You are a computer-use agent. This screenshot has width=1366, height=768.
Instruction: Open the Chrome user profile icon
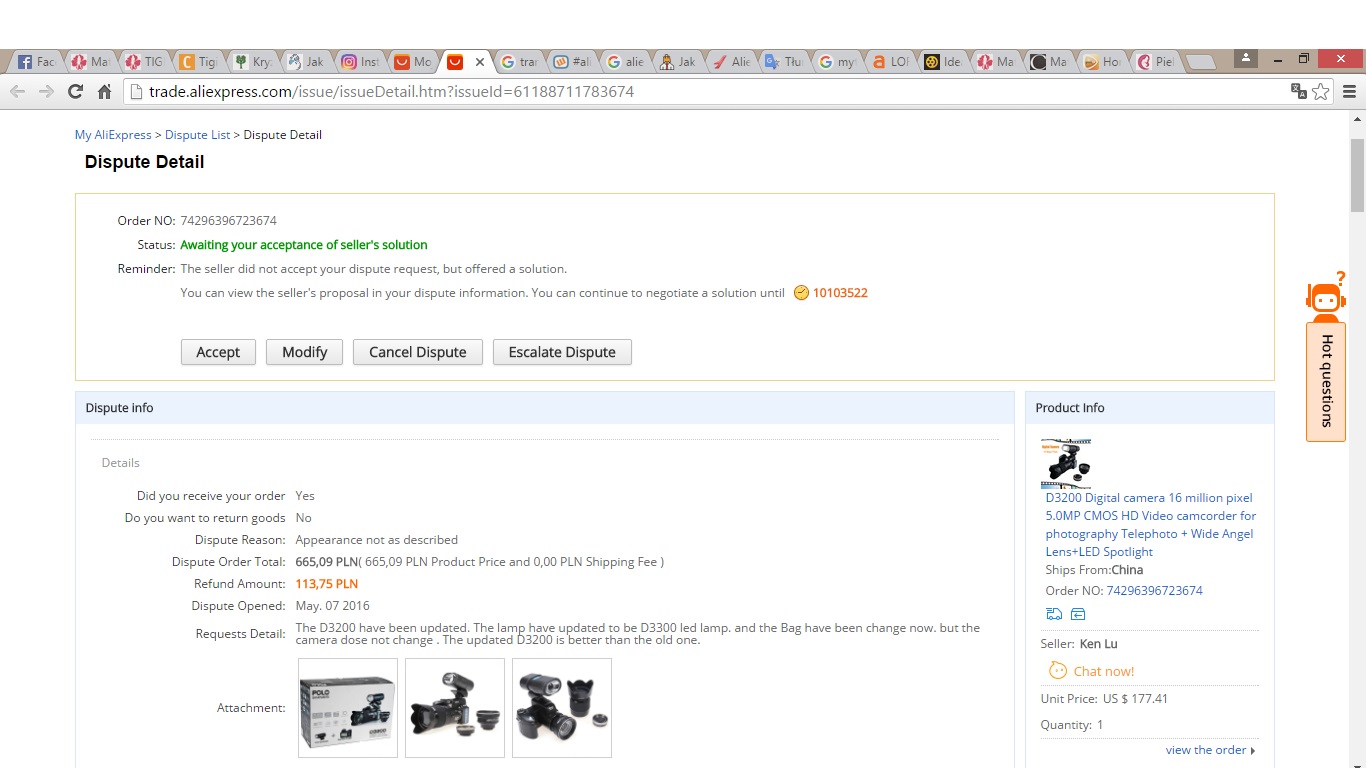pyautogui.click(x=1246, y=58)
